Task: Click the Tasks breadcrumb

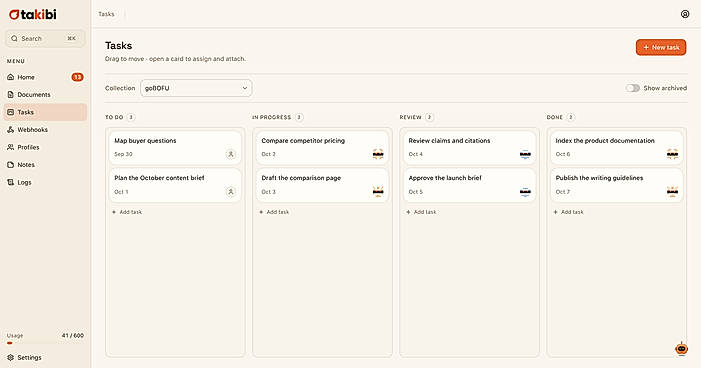Action: pos(106,14)
